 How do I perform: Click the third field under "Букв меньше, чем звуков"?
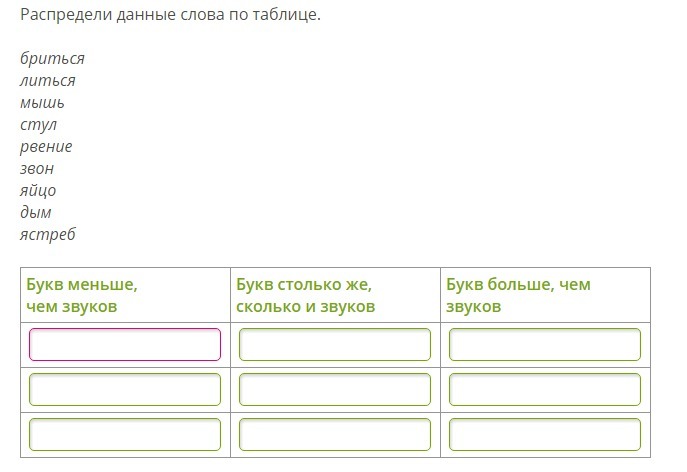[x=125, y=434]
